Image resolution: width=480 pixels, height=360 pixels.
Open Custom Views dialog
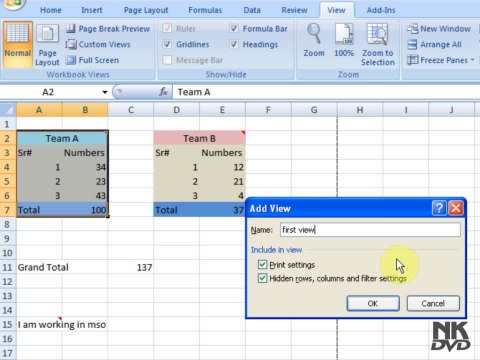pos(98,44)
